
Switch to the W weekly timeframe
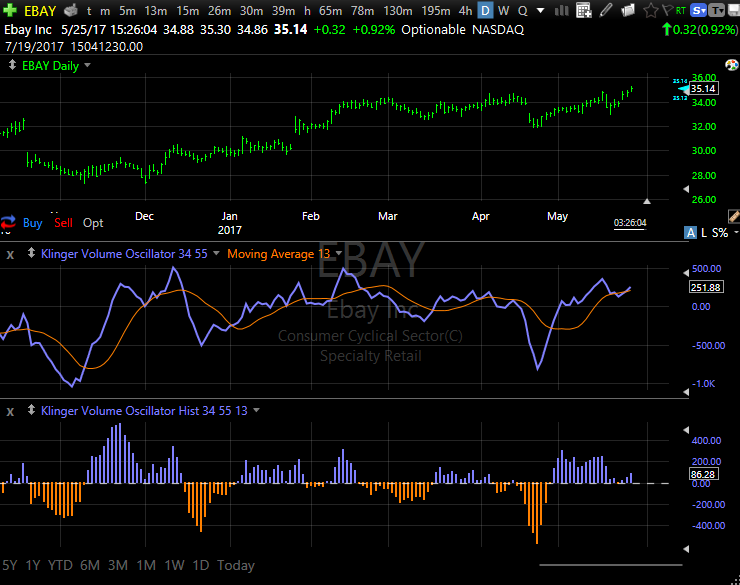(x=504, y=10)
